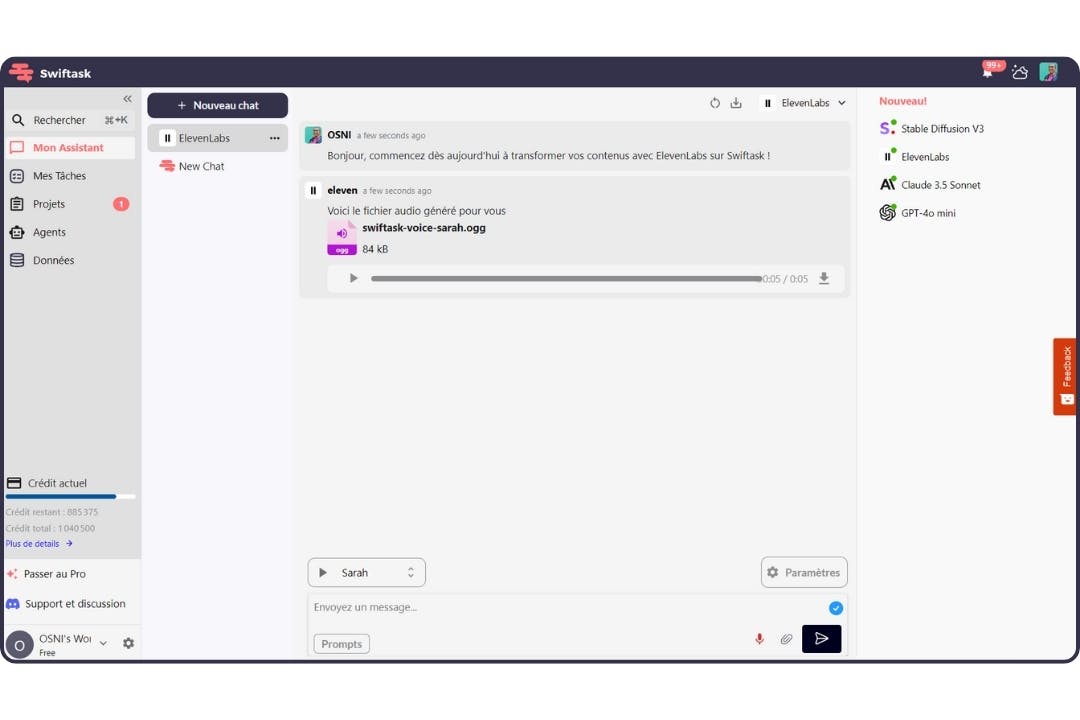Seek in the audio progress bar
Screen dimensions: 1080x720
coord(566,278)
